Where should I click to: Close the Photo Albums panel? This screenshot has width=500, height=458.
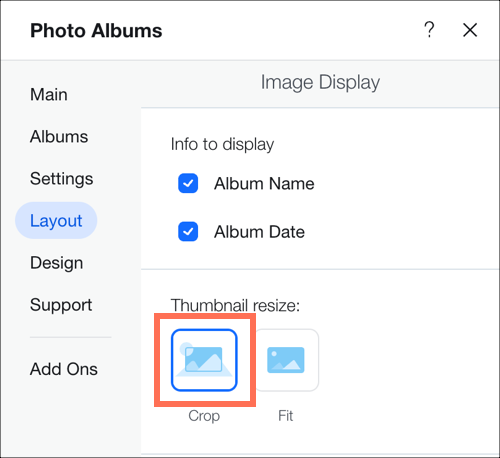click(470, 30)
